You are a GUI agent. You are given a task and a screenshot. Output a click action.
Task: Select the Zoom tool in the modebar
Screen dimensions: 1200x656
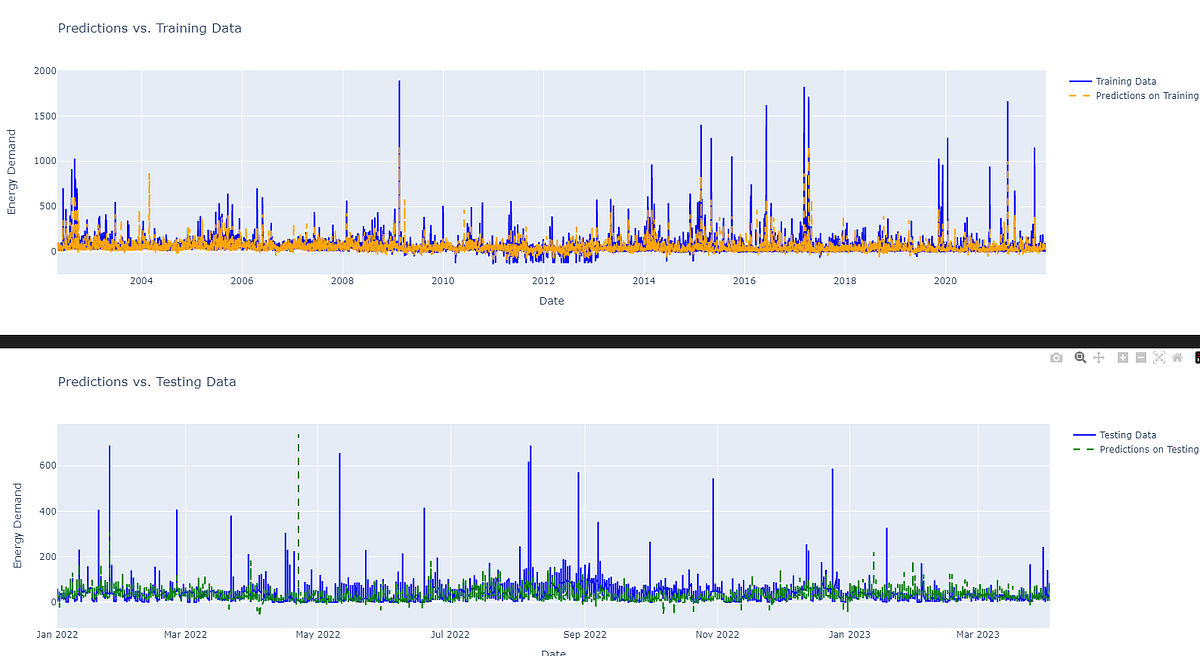click(1080, 357)
